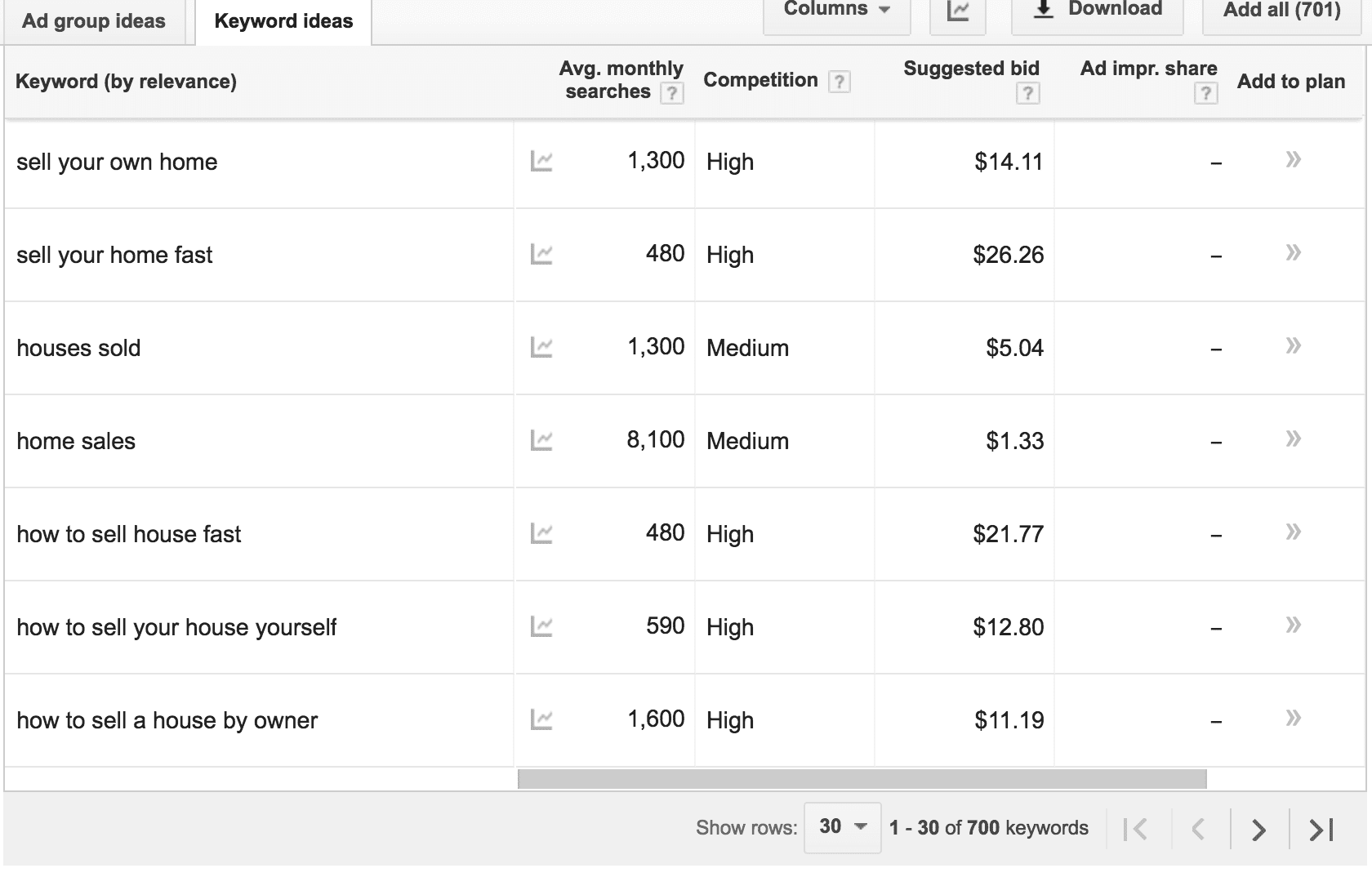
Task: Click the $14.11 suggested bid
Action: pyautogui.click(x=1009, y=162)
